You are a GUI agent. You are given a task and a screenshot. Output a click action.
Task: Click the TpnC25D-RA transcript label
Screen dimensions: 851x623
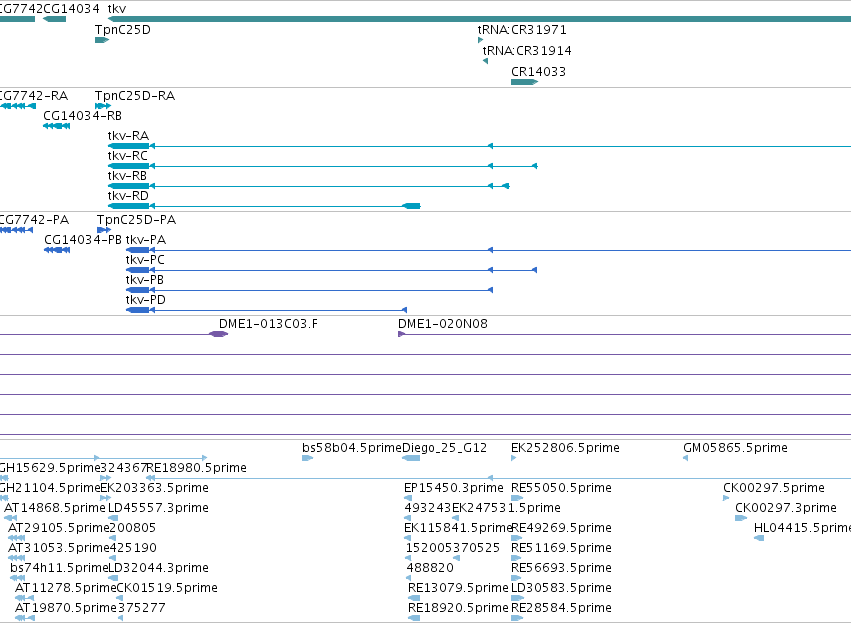[x=135, y=96]
